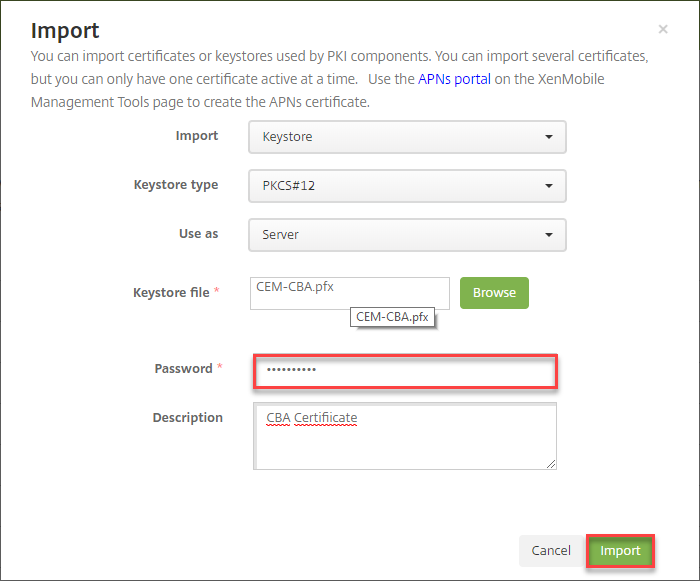Click the Use as label

coord(198,234)
